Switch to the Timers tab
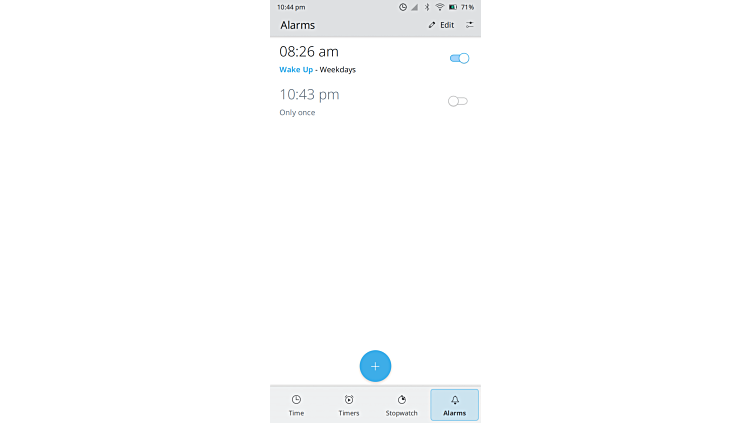 pos(349,405)
